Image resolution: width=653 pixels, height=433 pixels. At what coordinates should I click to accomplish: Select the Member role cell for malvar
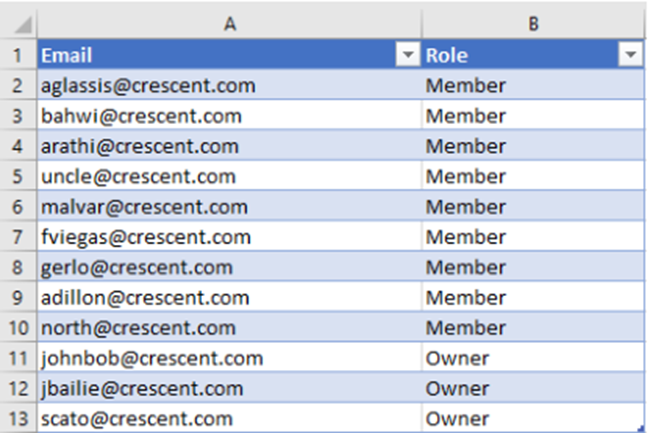pos(466,207)
